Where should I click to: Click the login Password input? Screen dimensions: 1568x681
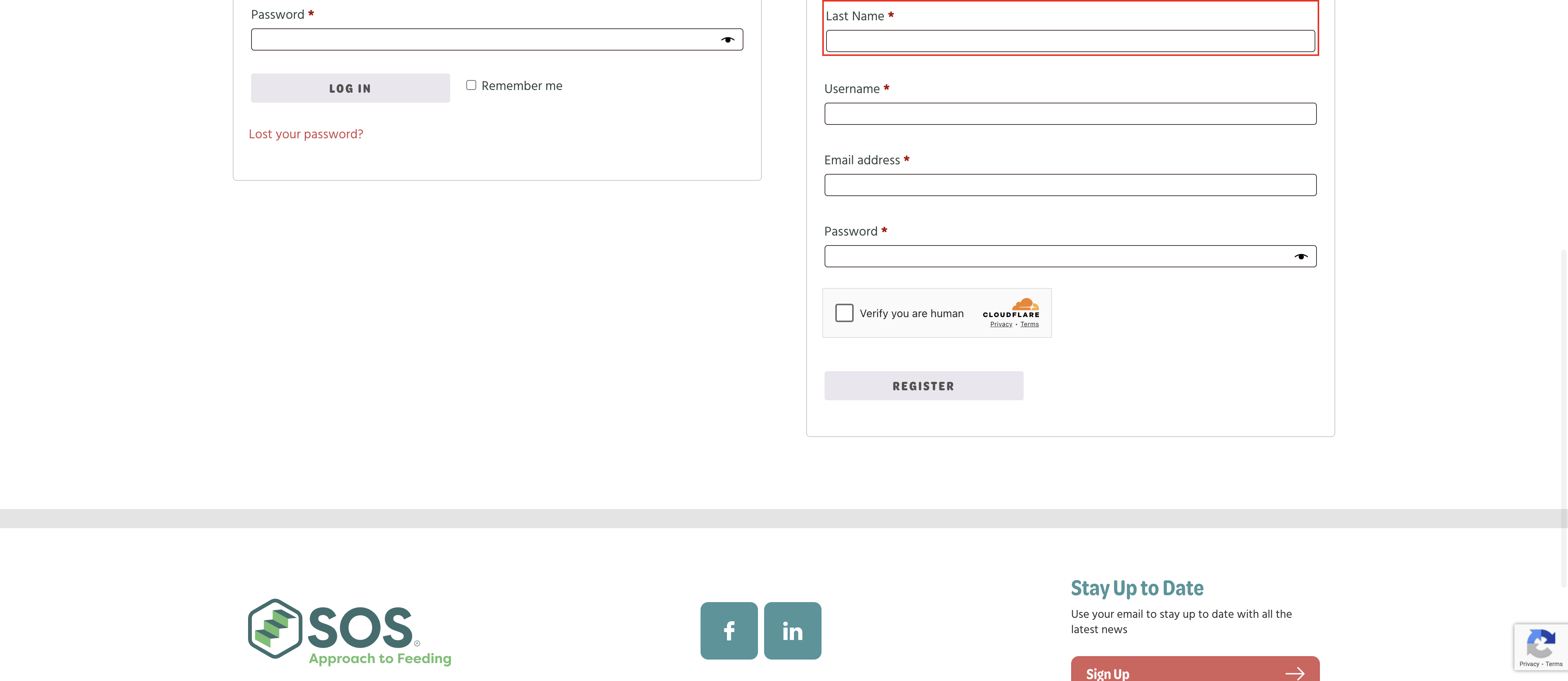pyautogui.click(x=481, y=39)
